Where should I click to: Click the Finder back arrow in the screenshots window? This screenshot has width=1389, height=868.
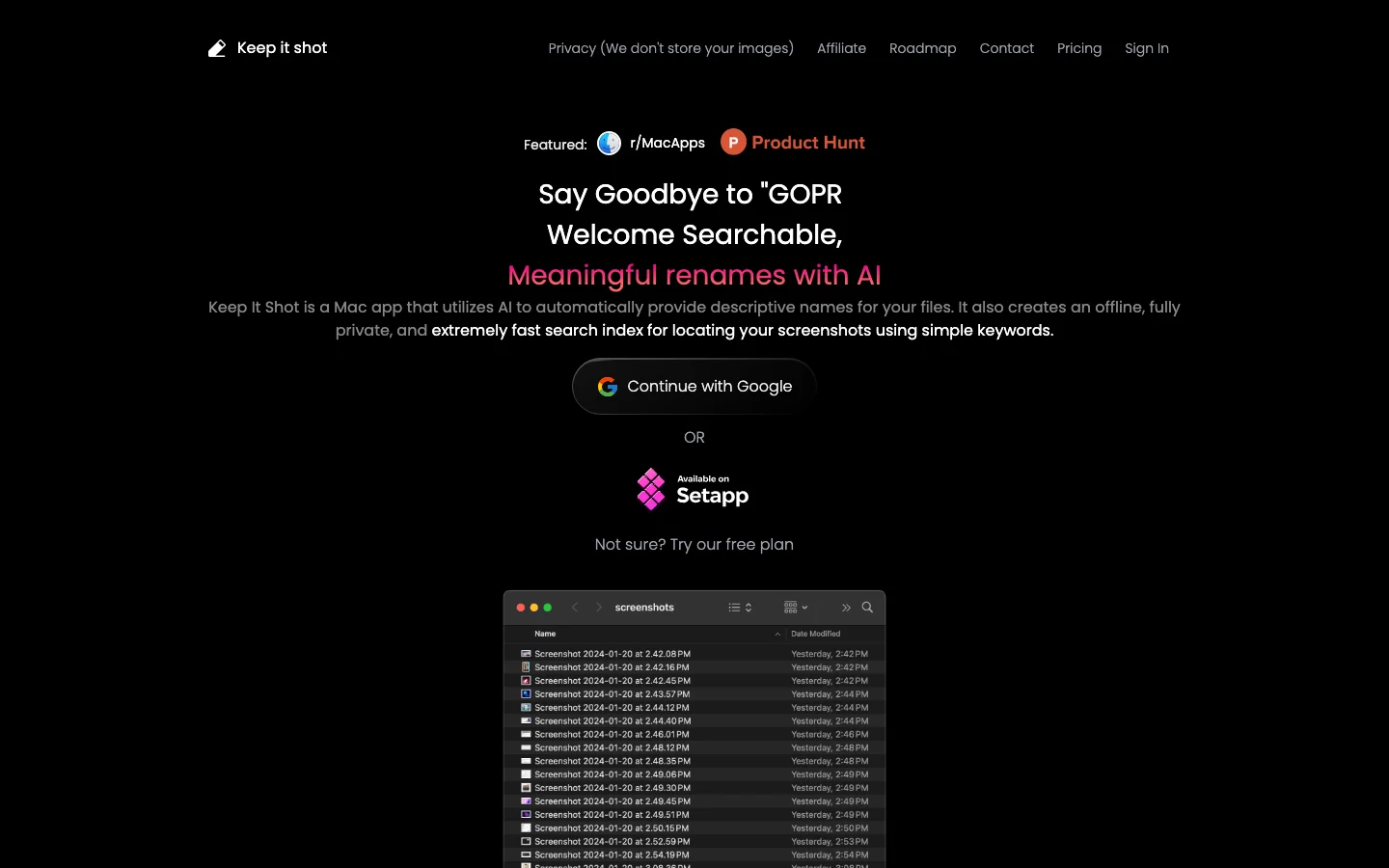coord(575,608)
